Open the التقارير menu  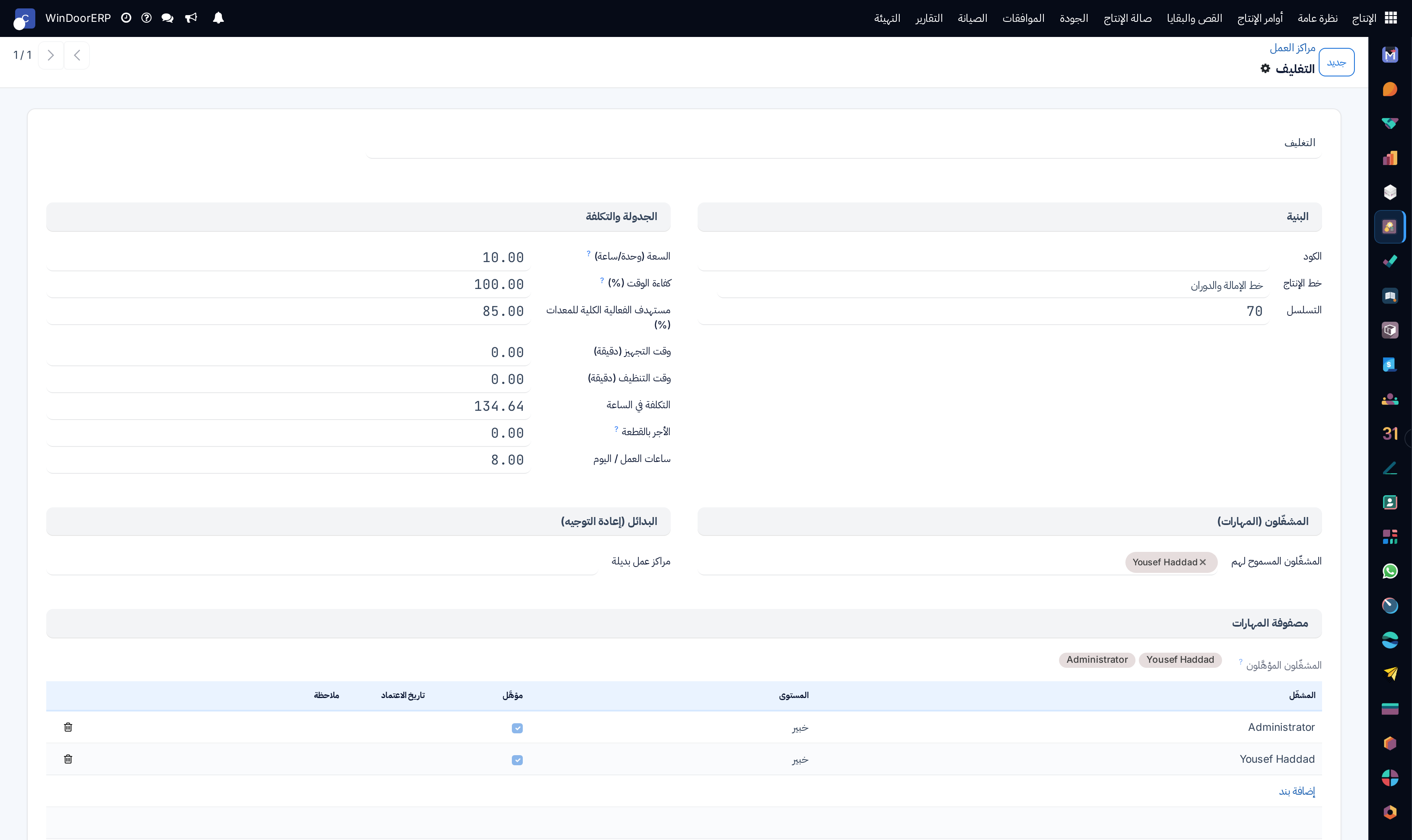[929, 18]
